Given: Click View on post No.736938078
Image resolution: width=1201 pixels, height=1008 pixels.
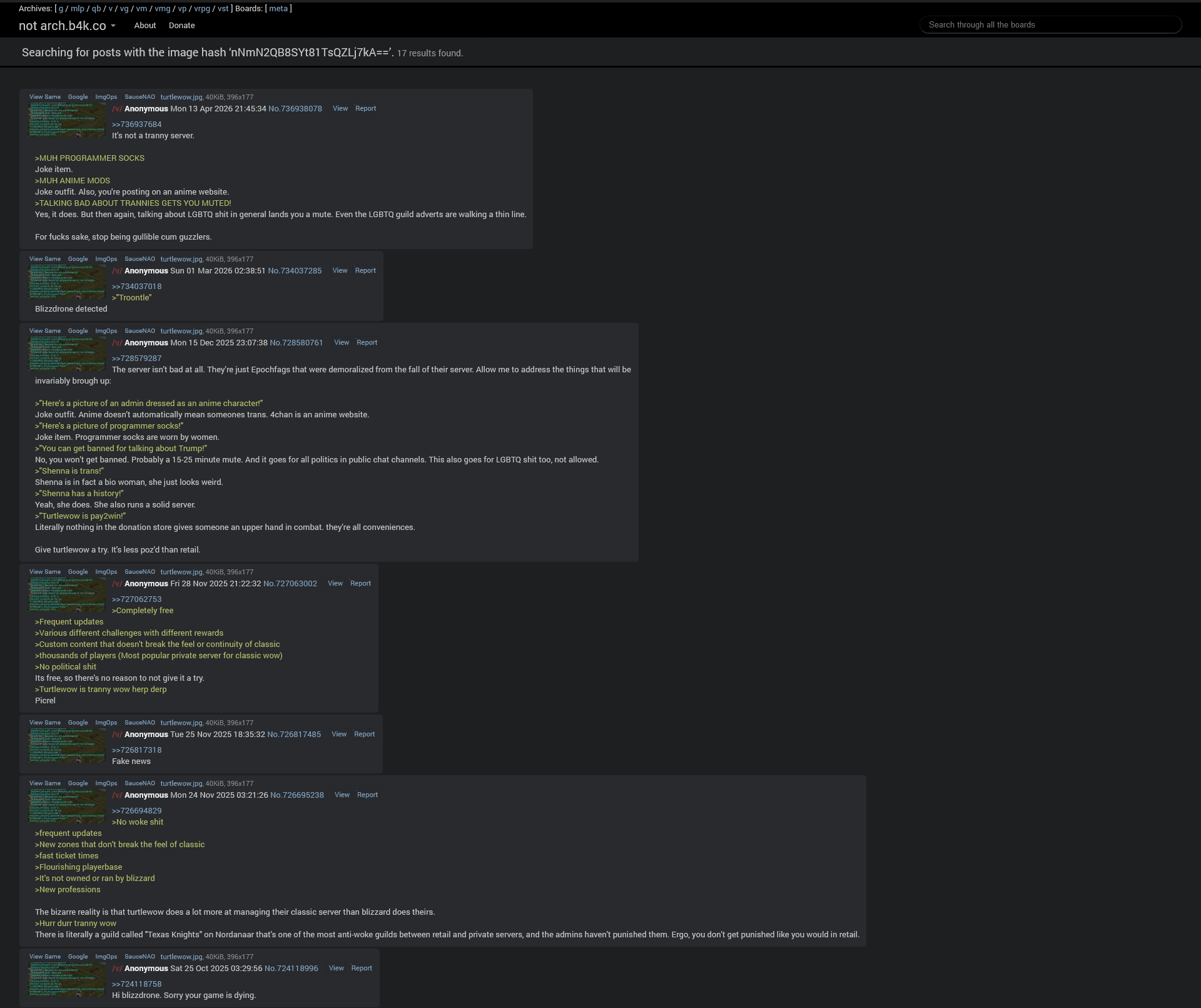Looking at the screenshot, I should click(340, 109).
